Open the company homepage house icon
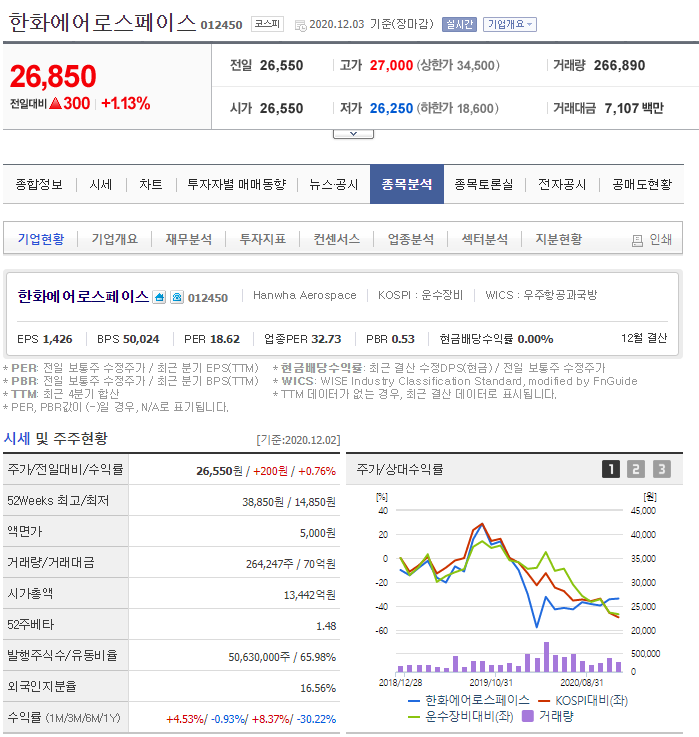The height and width of the screenshot is (737, 699). [x=159, y=297]
